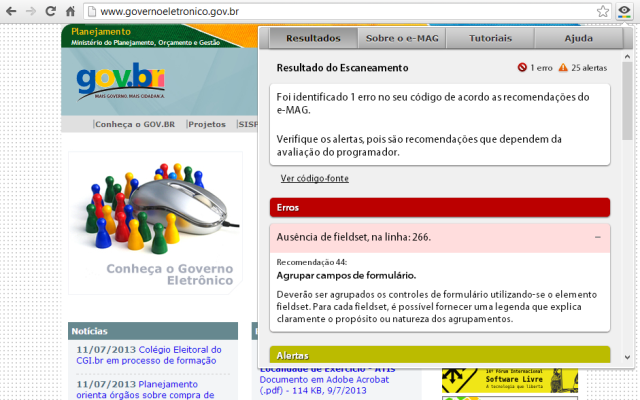Click the panel scrollbar down arrow

(627, 359)
